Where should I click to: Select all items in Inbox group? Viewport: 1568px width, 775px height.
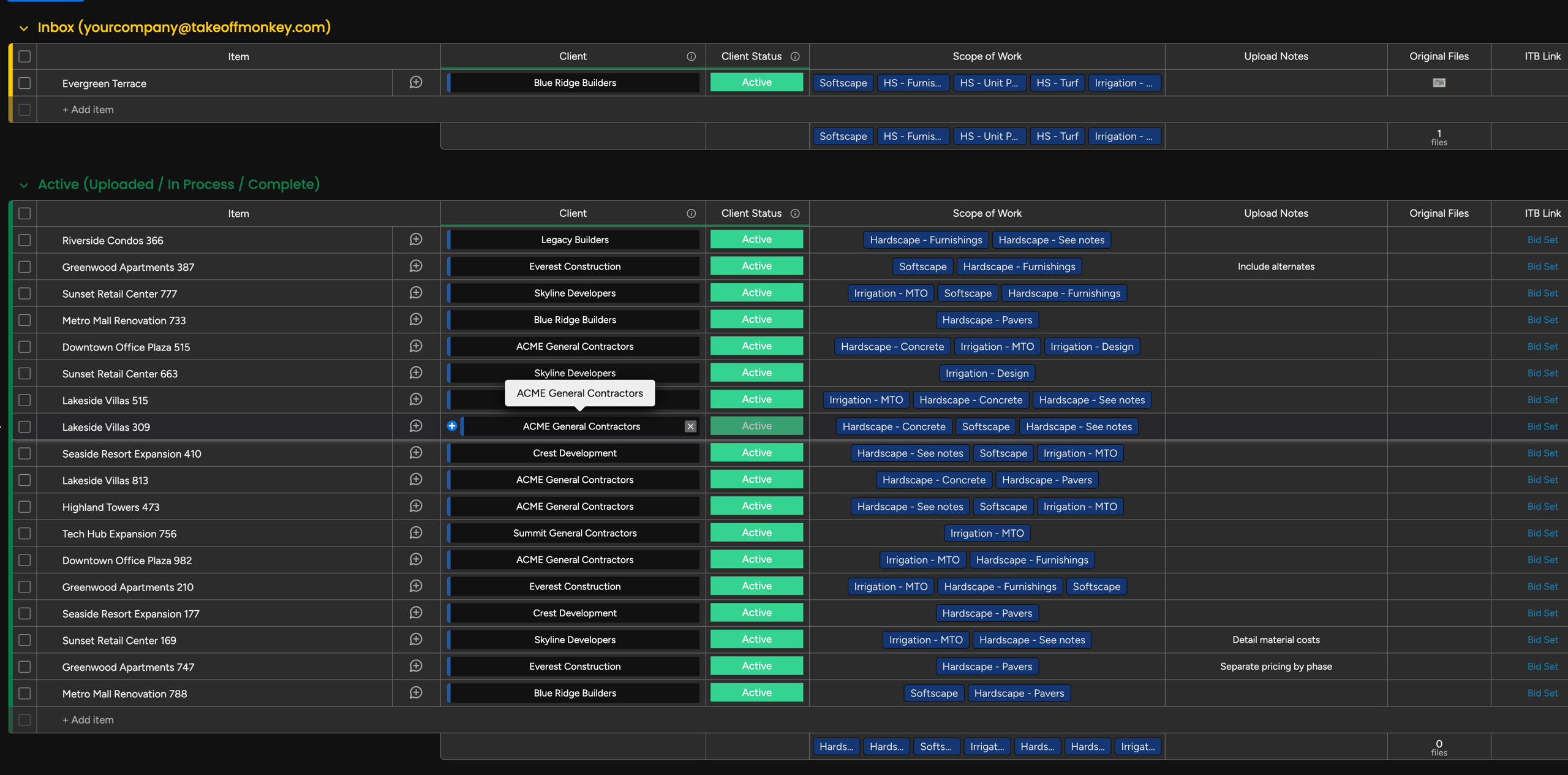pos(24,56)
